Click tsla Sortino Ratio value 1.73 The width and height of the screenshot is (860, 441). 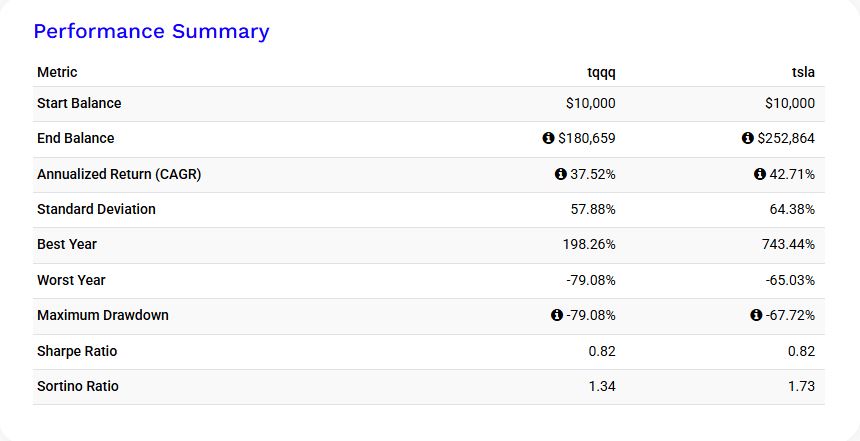click(x=800, y=386)
